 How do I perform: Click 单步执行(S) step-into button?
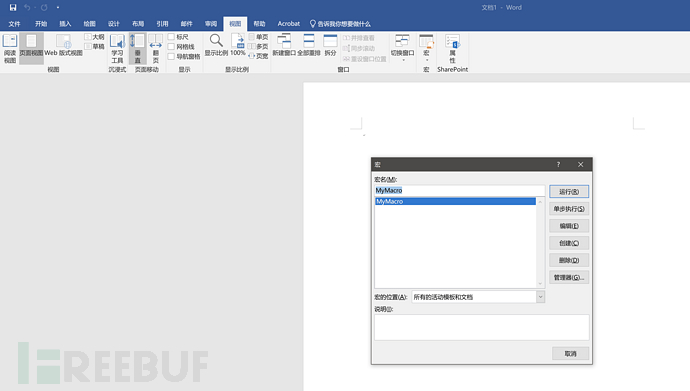569,209
